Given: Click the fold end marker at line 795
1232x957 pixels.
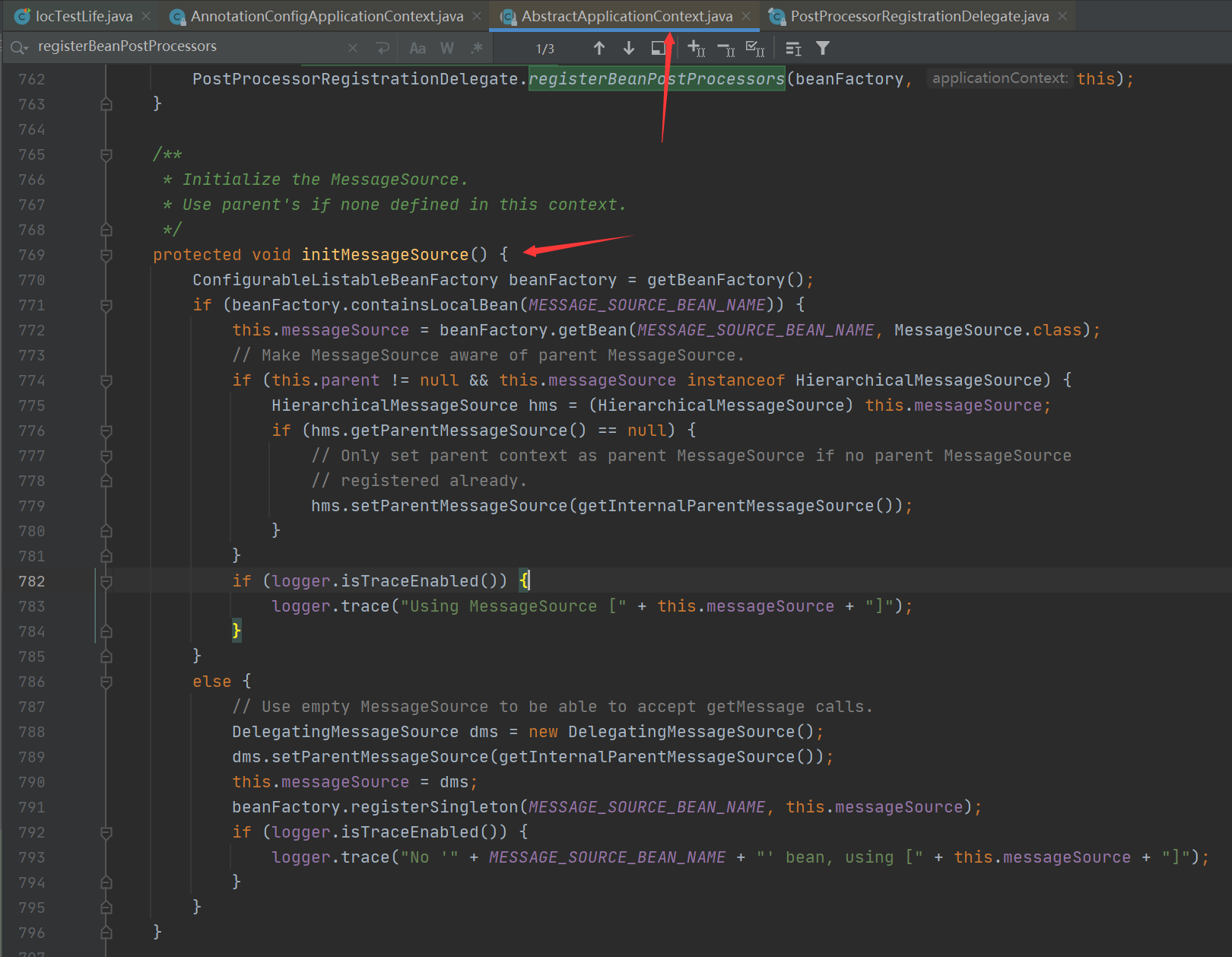Looking at the screenshot, I should [x=106, y=908].
